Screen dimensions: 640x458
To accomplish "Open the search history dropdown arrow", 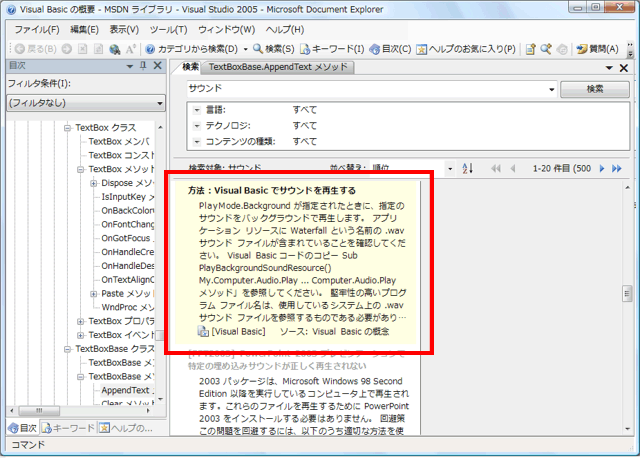I will (x=552, y=89).
